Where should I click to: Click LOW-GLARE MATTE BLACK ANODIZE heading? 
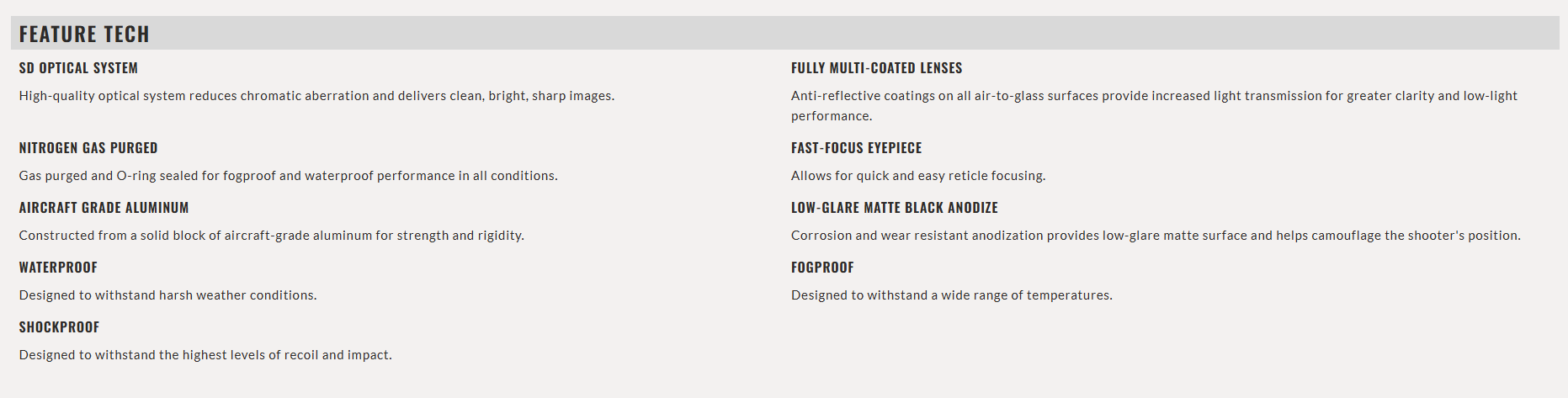[894, 208]
